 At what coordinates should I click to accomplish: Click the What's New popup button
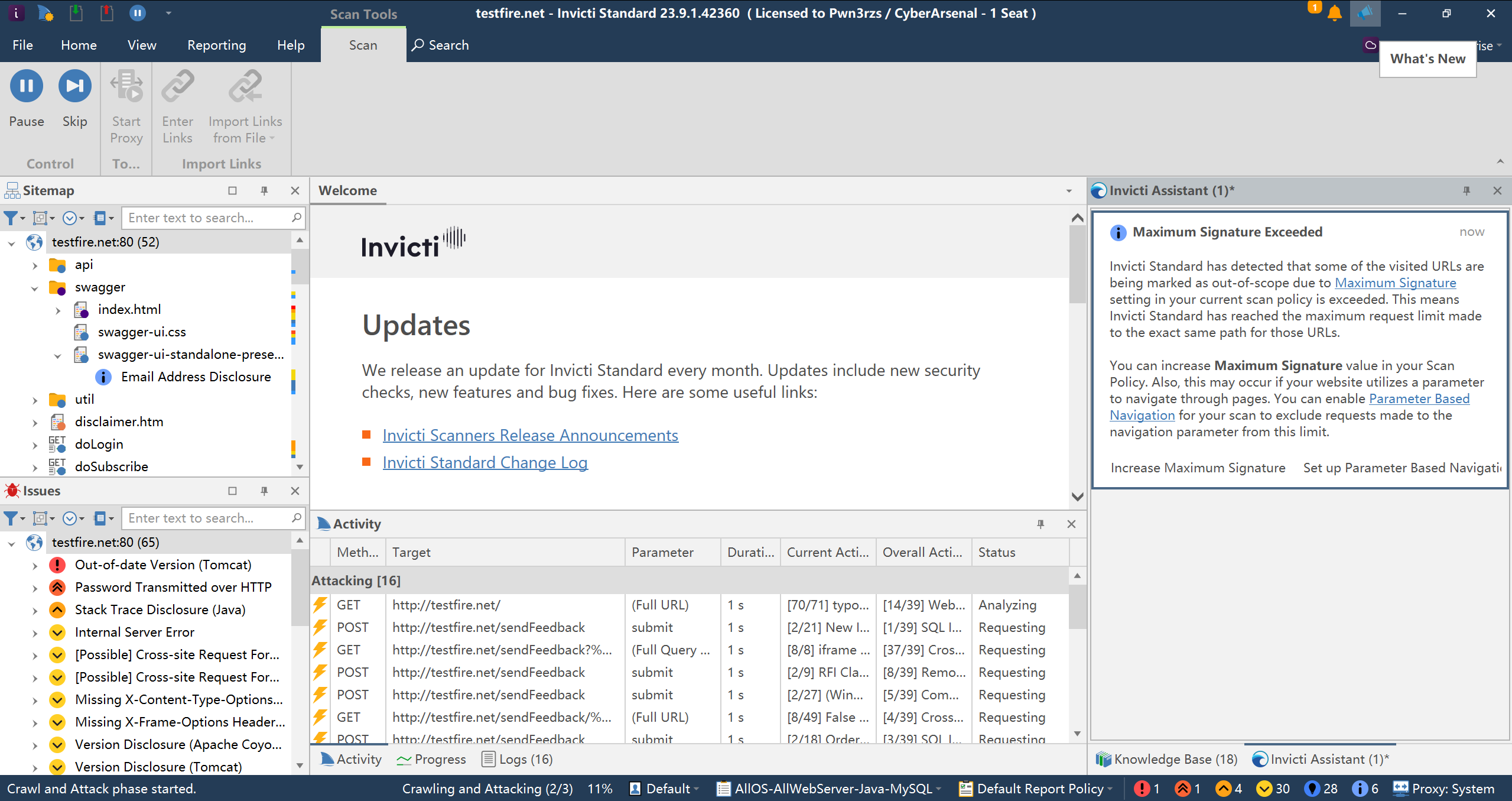point(1428,59)
